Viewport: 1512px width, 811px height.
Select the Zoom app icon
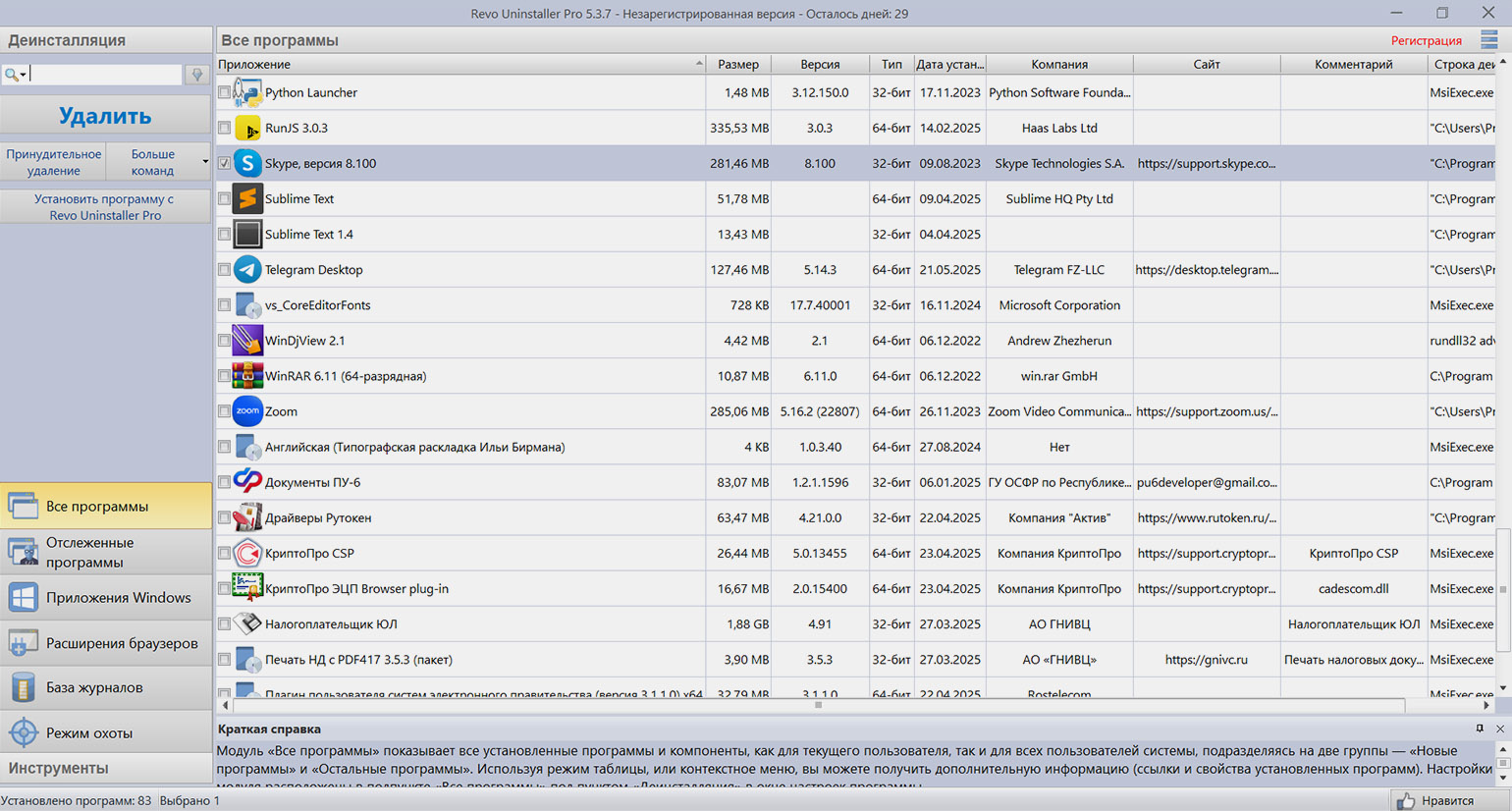coord(247,411)
